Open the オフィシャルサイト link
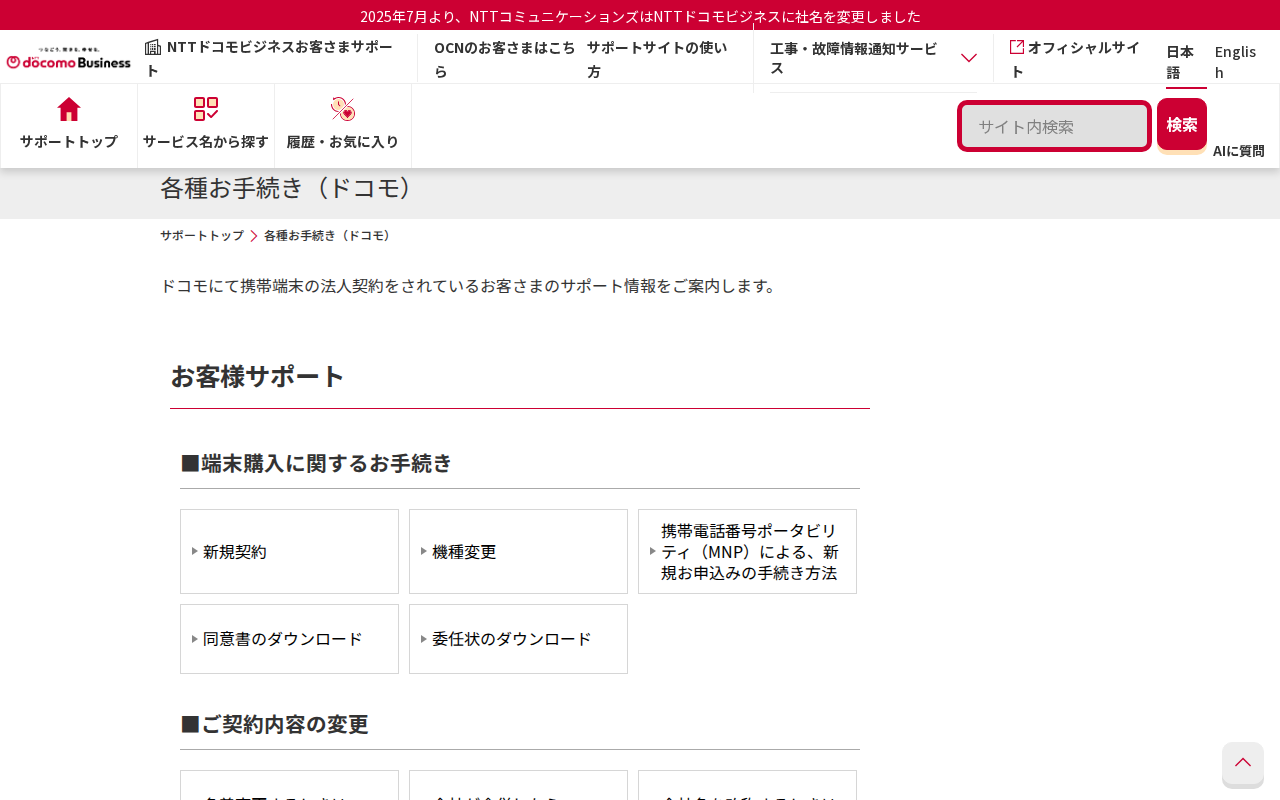This screenshot has height=800, width=1280. [1076, 59]
